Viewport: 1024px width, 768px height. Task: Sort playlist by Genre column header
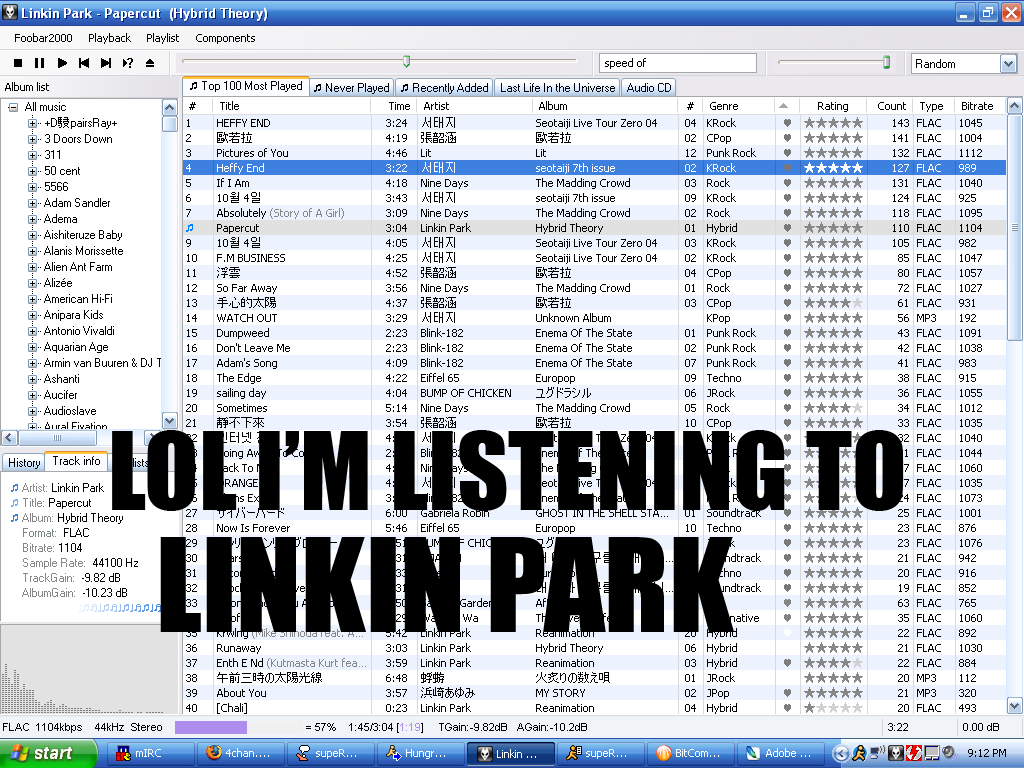click(737, 106)
